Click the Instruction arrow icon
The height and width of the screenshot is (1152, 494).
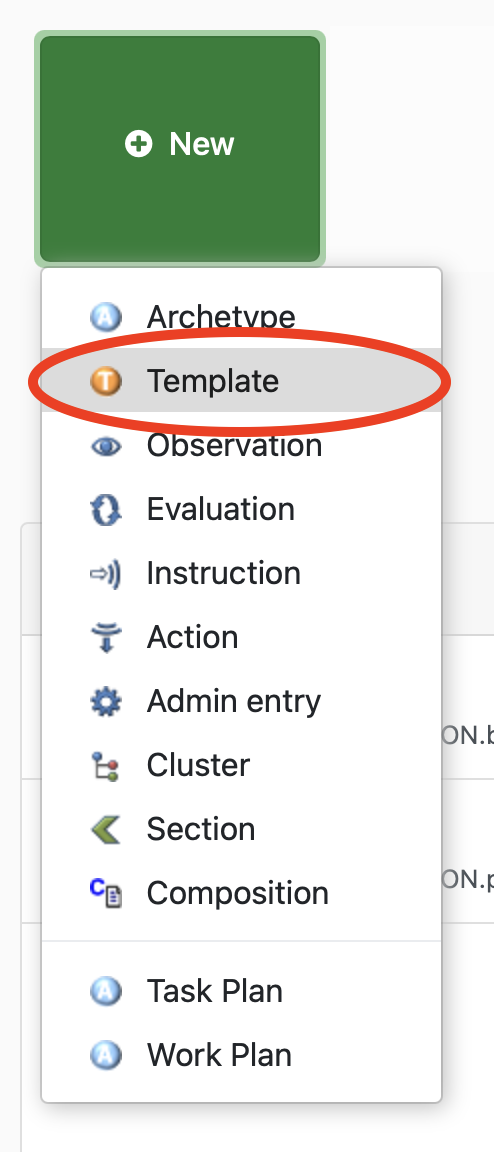tap(105, 573)
